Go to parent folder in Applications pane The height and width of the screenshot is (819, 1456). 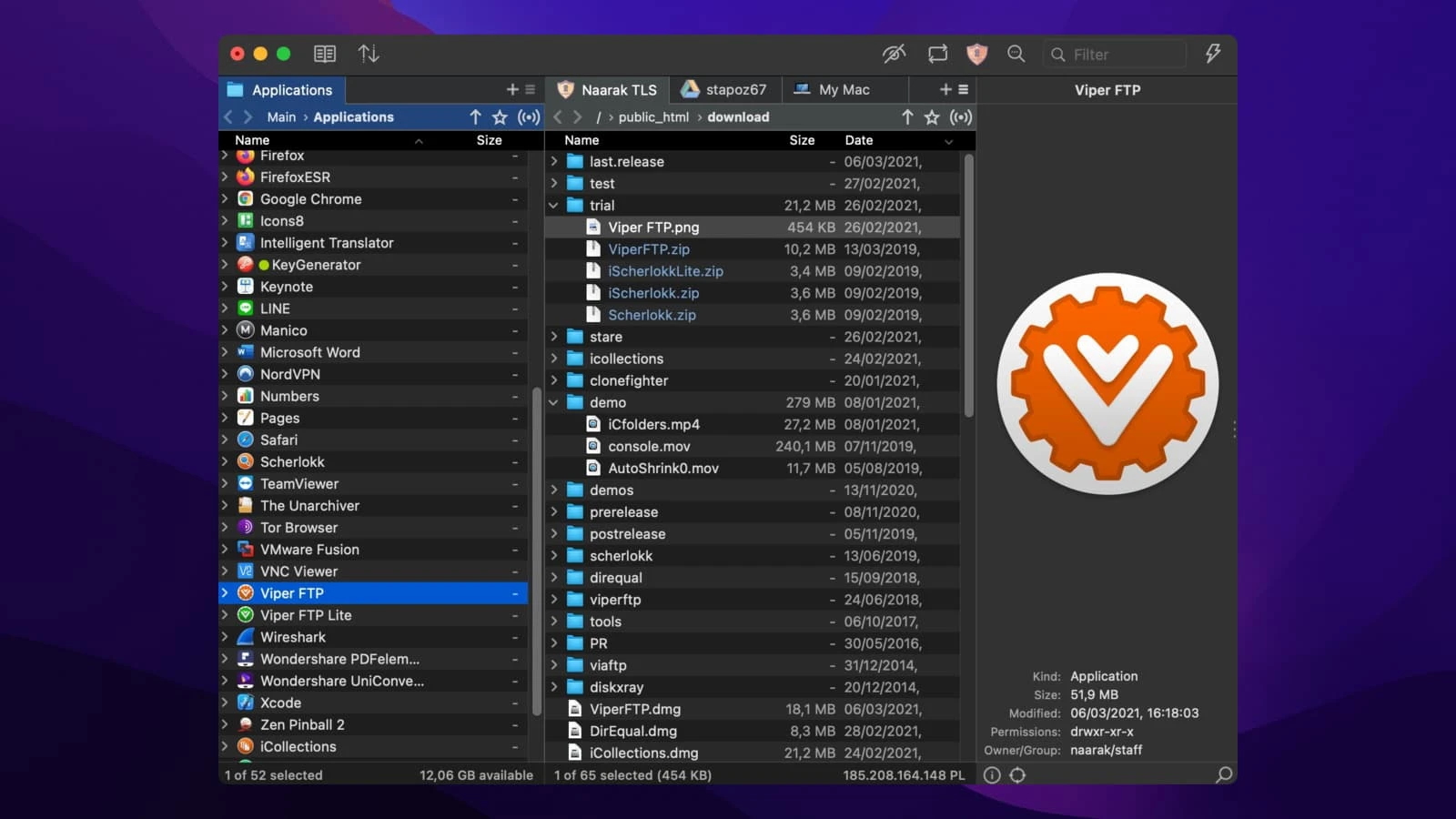tap(475, 116)
